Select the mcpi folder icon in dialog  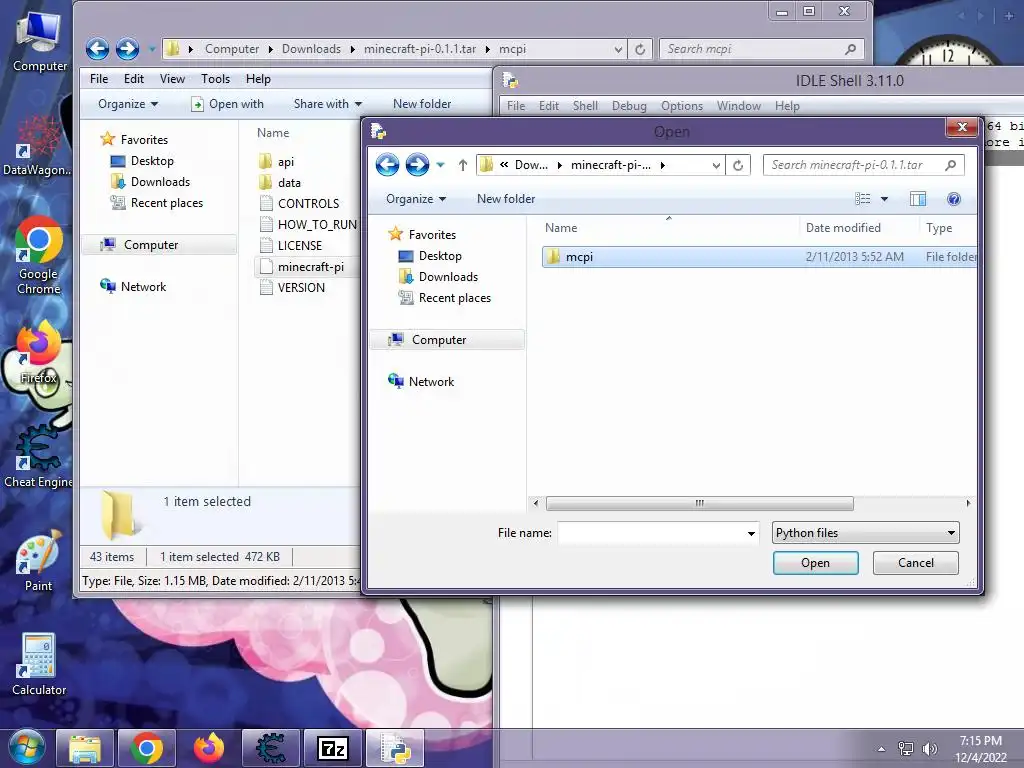[553, 257]
